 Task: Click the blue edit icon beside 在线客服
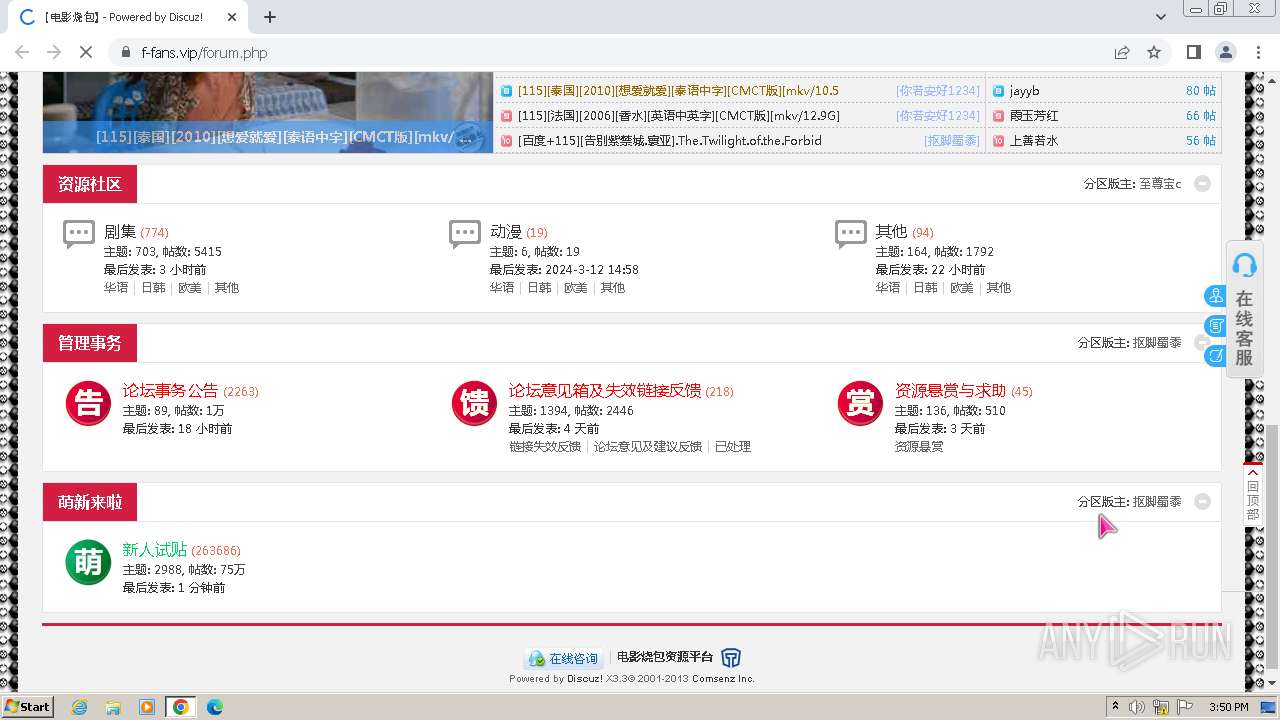(1215, 355)
